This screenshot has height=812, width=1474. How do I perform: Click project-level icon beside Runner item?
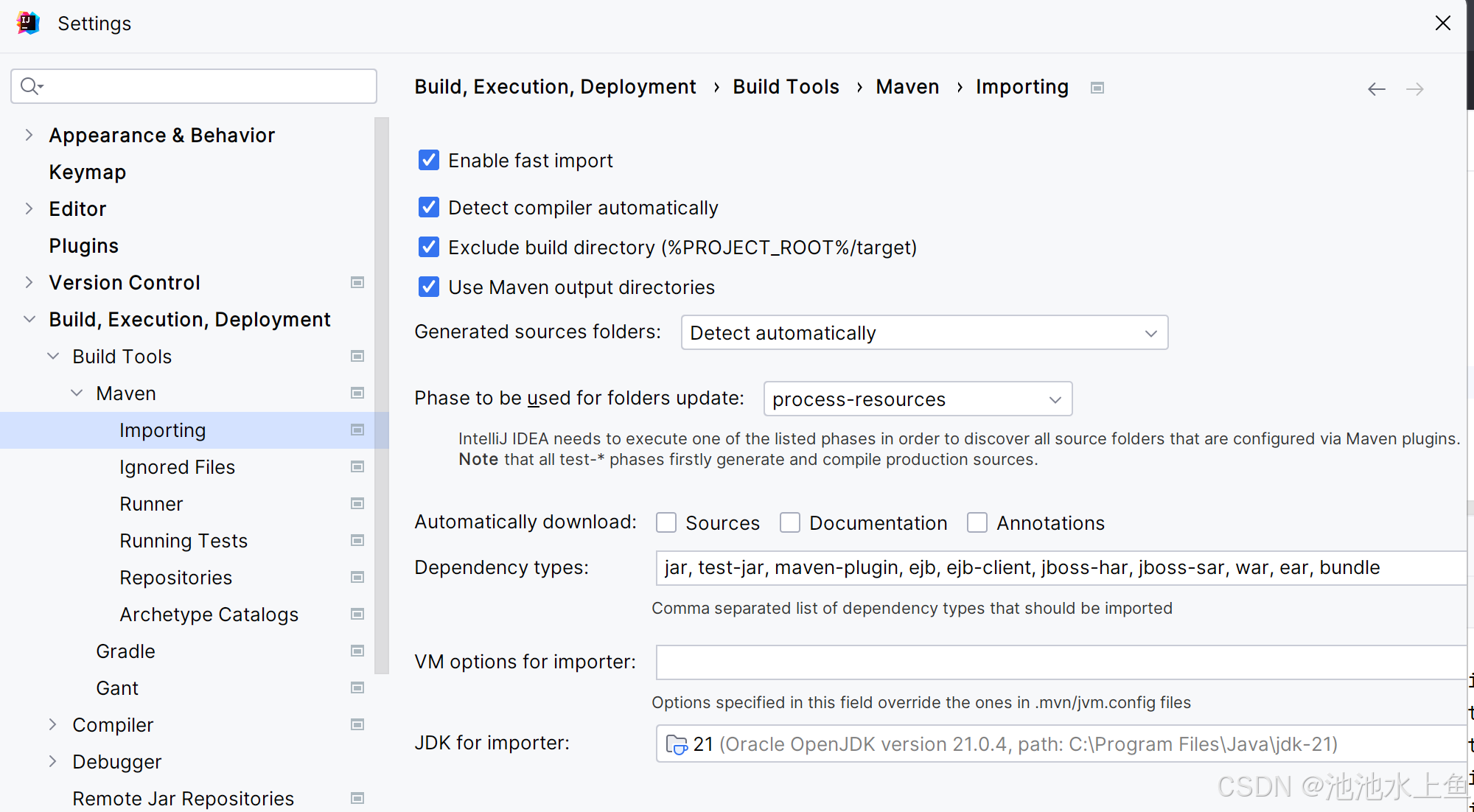pos(357,503)
